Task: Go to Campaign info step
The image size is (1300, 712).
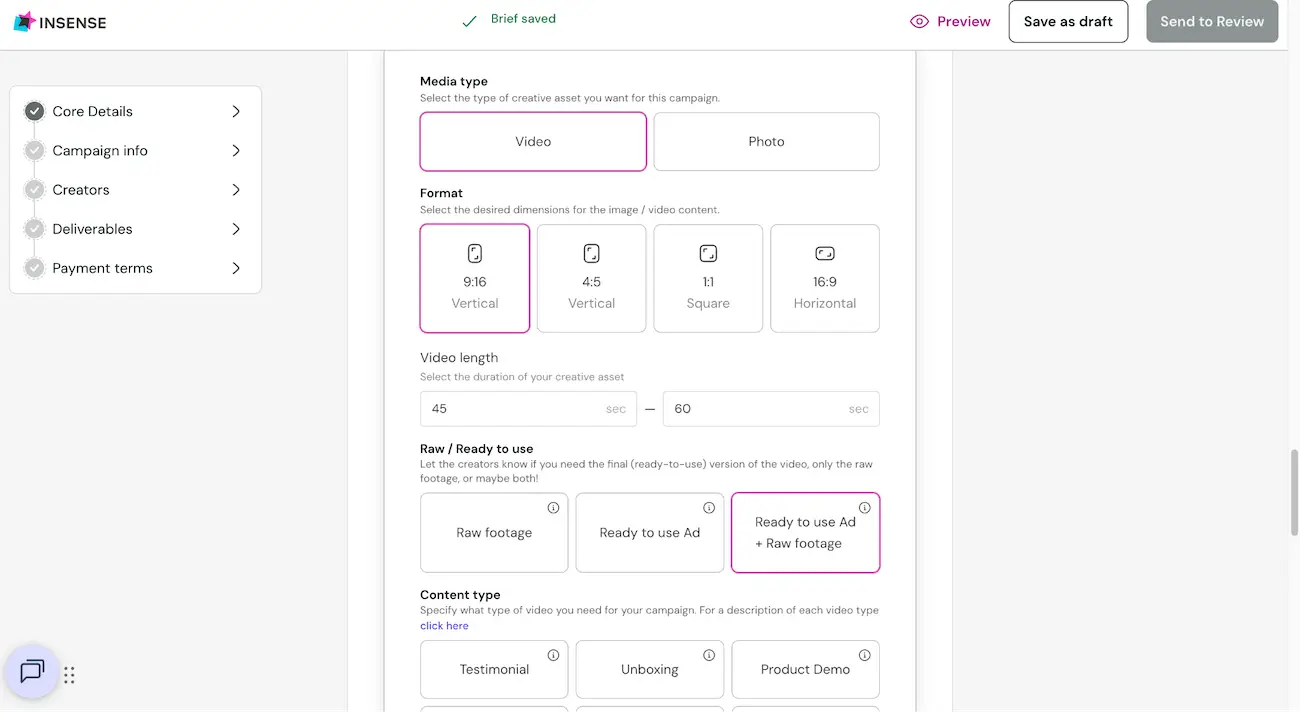Action: pos(100,151)
